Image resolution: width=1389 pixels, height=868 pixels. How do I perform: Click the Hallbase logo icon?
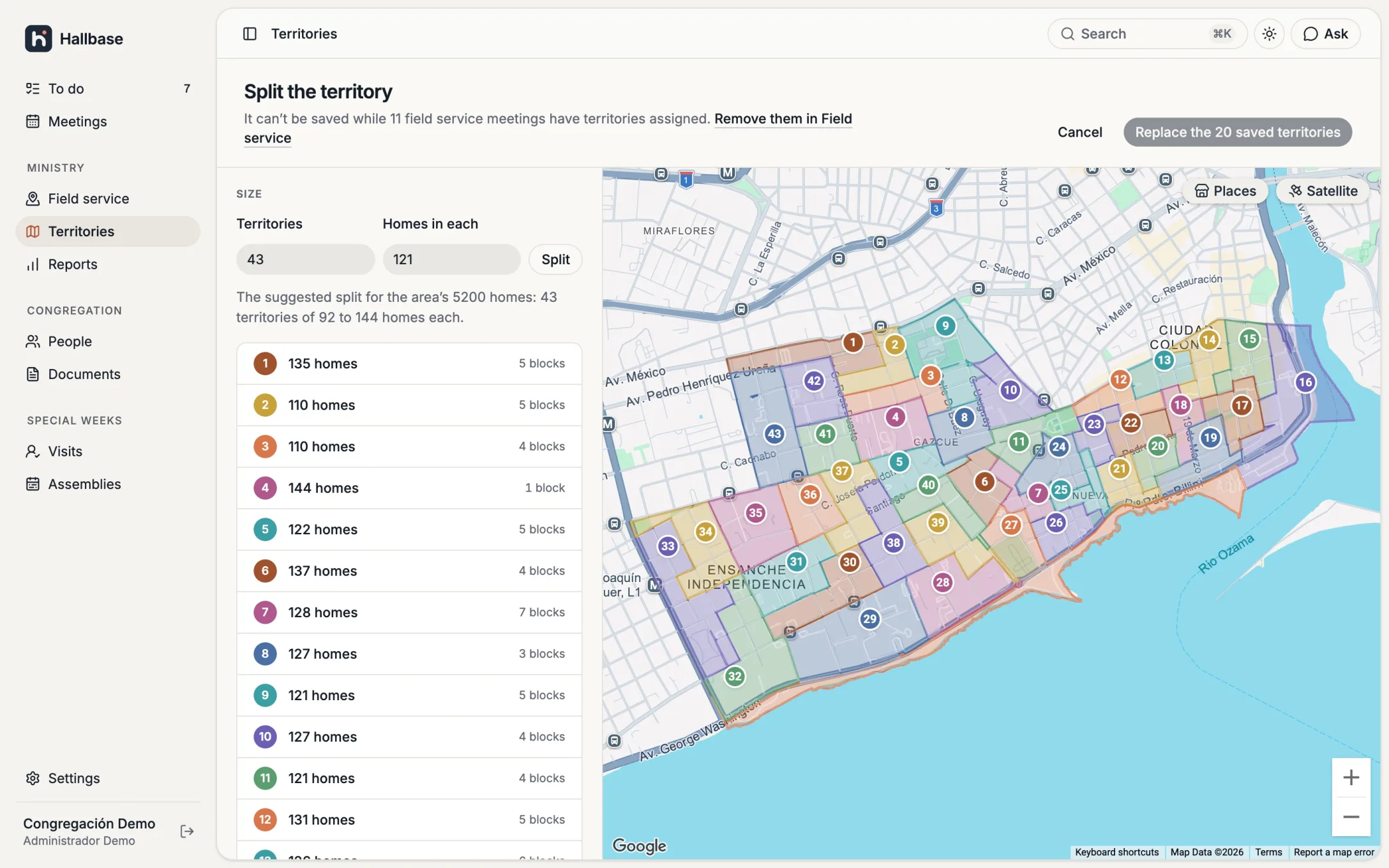click(38, 38)
